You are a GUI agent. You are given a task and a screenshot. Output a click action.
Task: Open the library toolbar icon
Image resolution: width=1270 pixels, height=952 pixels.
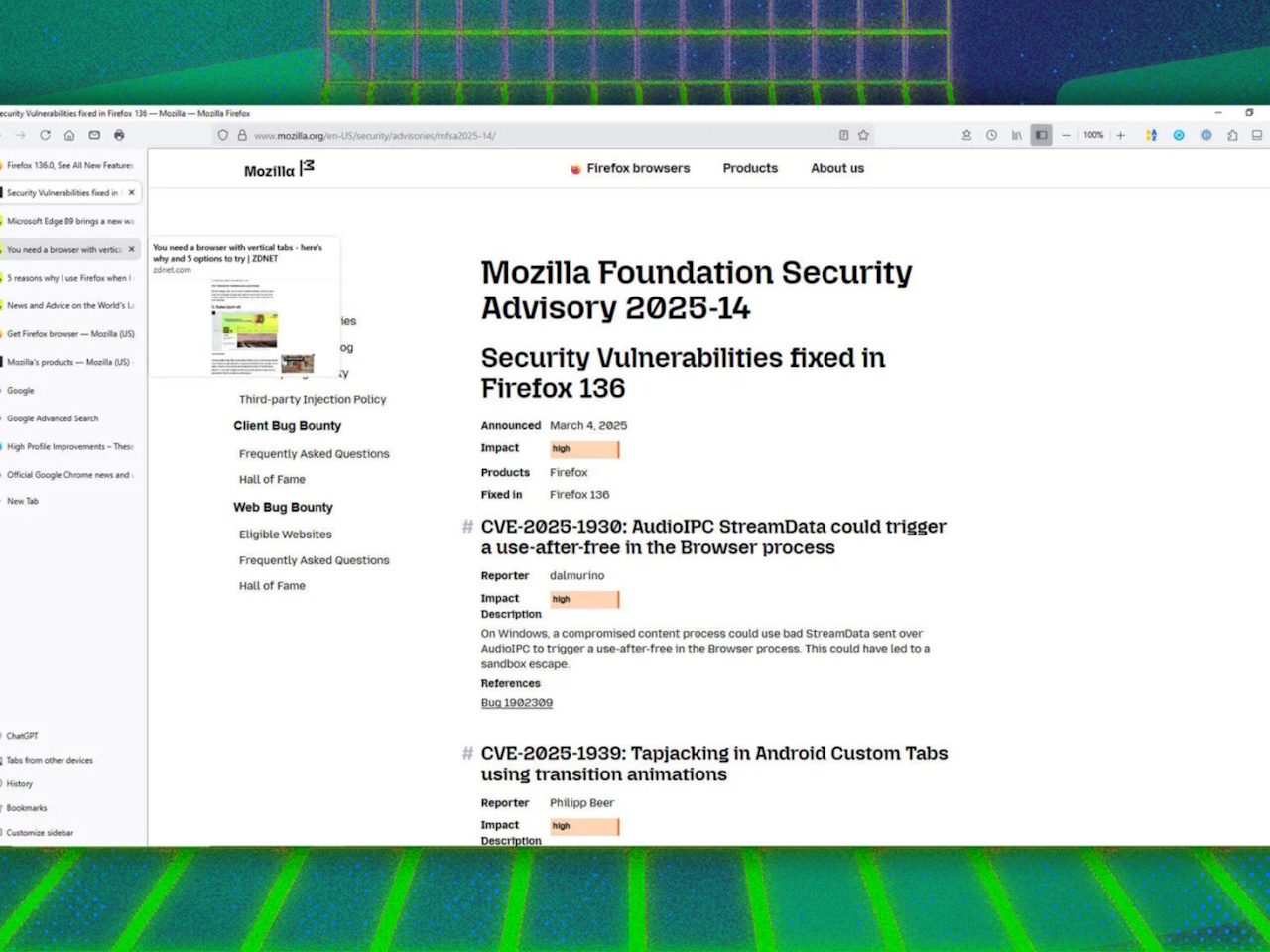click(x=1016, y=135)
